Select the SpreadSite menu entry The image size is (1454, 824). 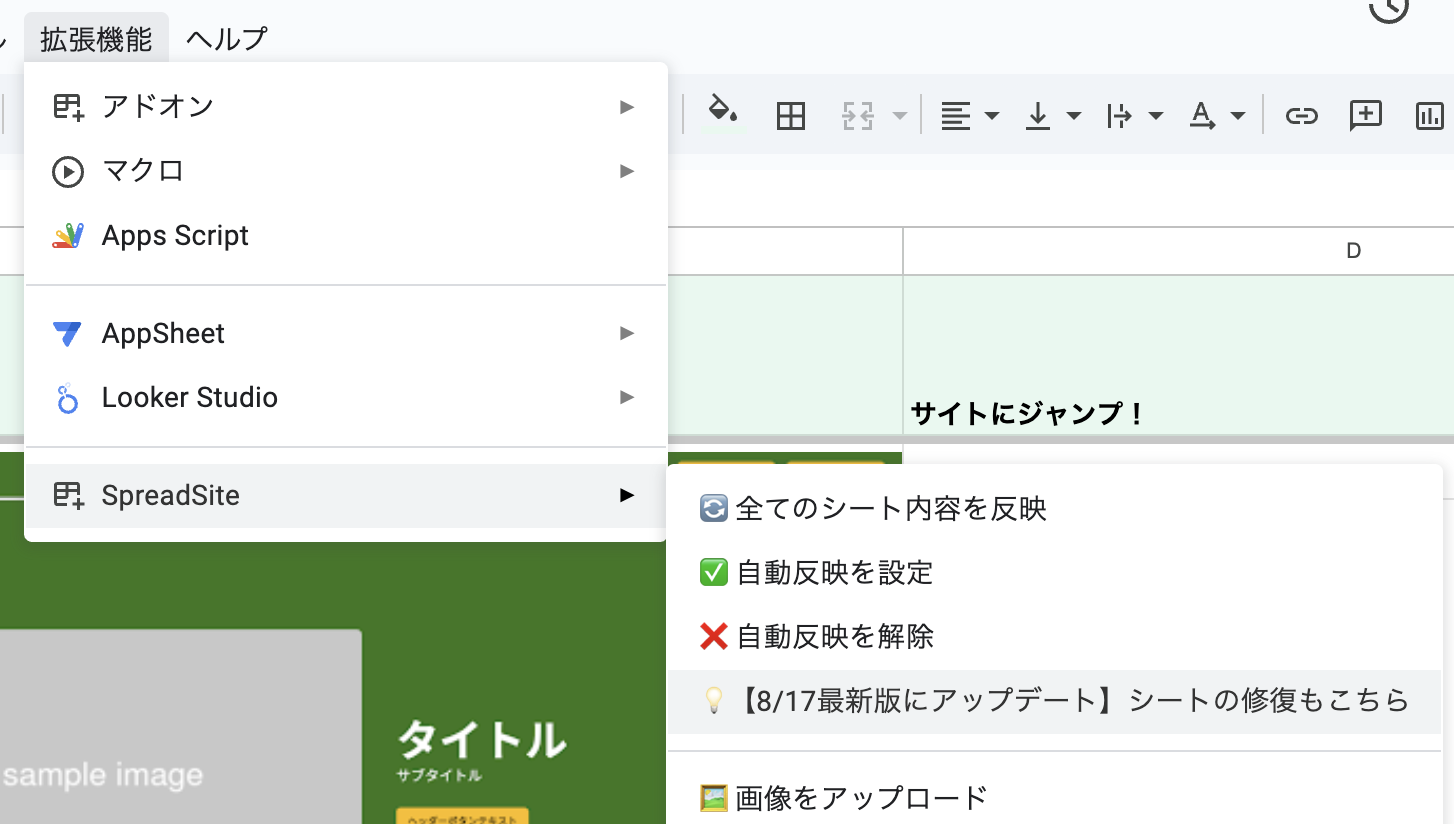(345, 495)
